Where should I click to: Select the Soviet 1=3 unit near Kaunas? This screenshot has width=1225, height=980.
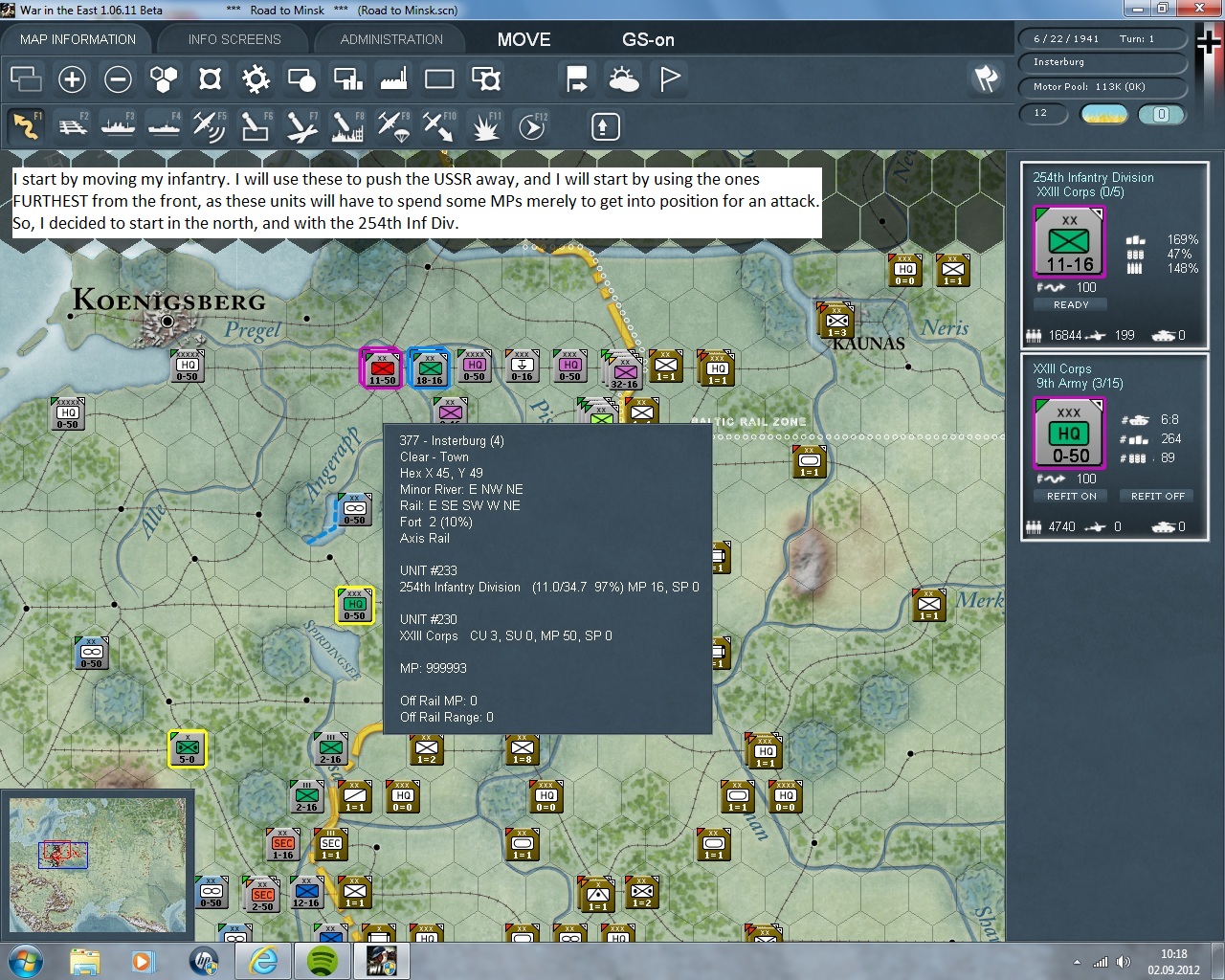pos(835,321)
